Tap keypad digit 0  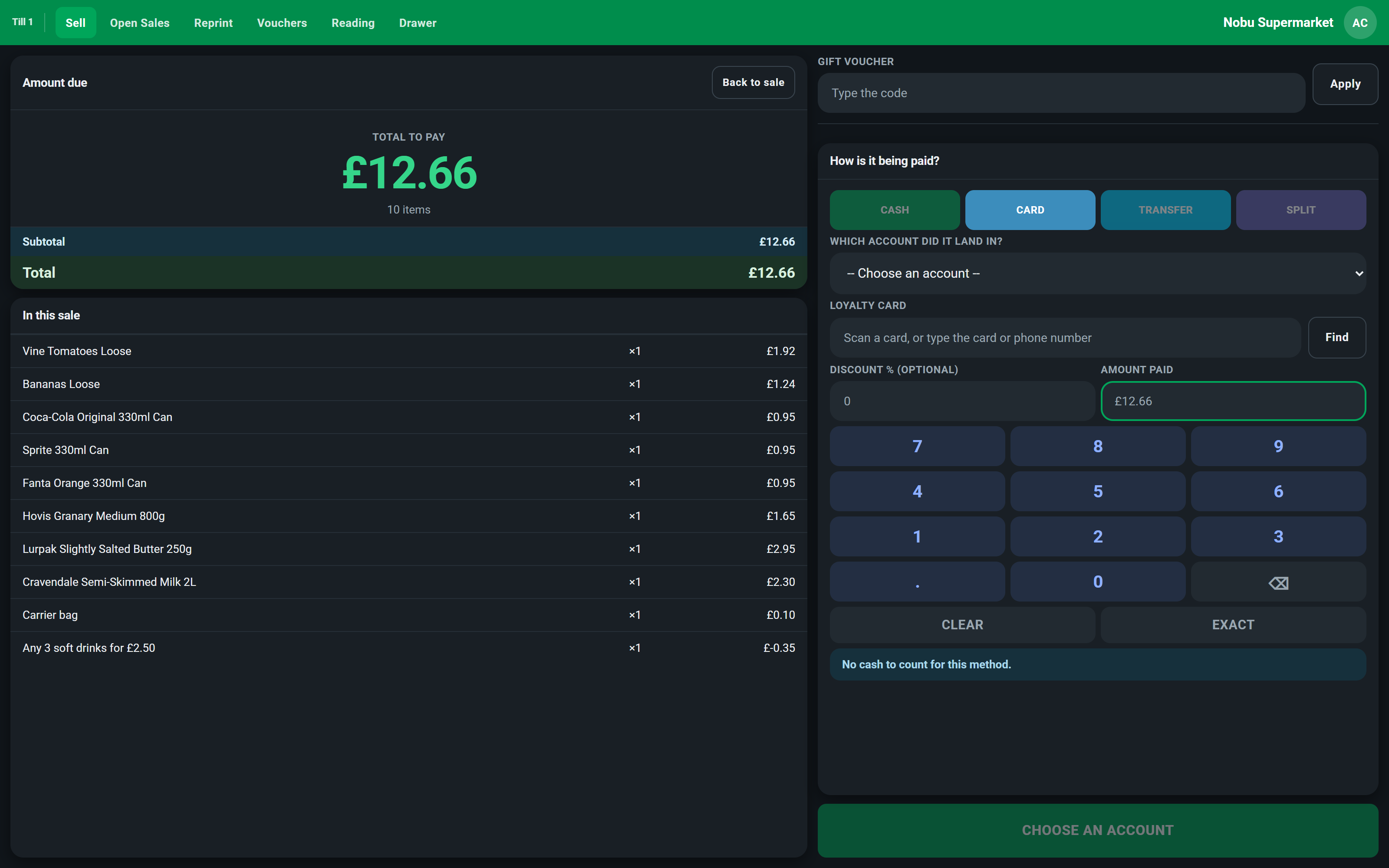1097,582
